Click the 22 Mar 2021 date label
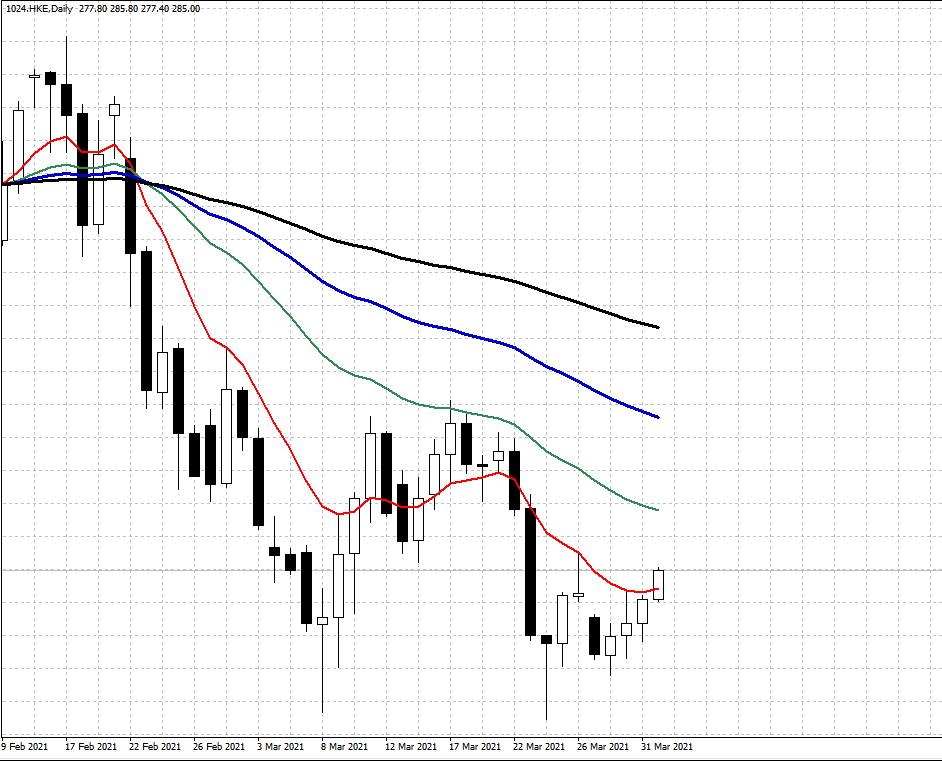 point(539,746)
